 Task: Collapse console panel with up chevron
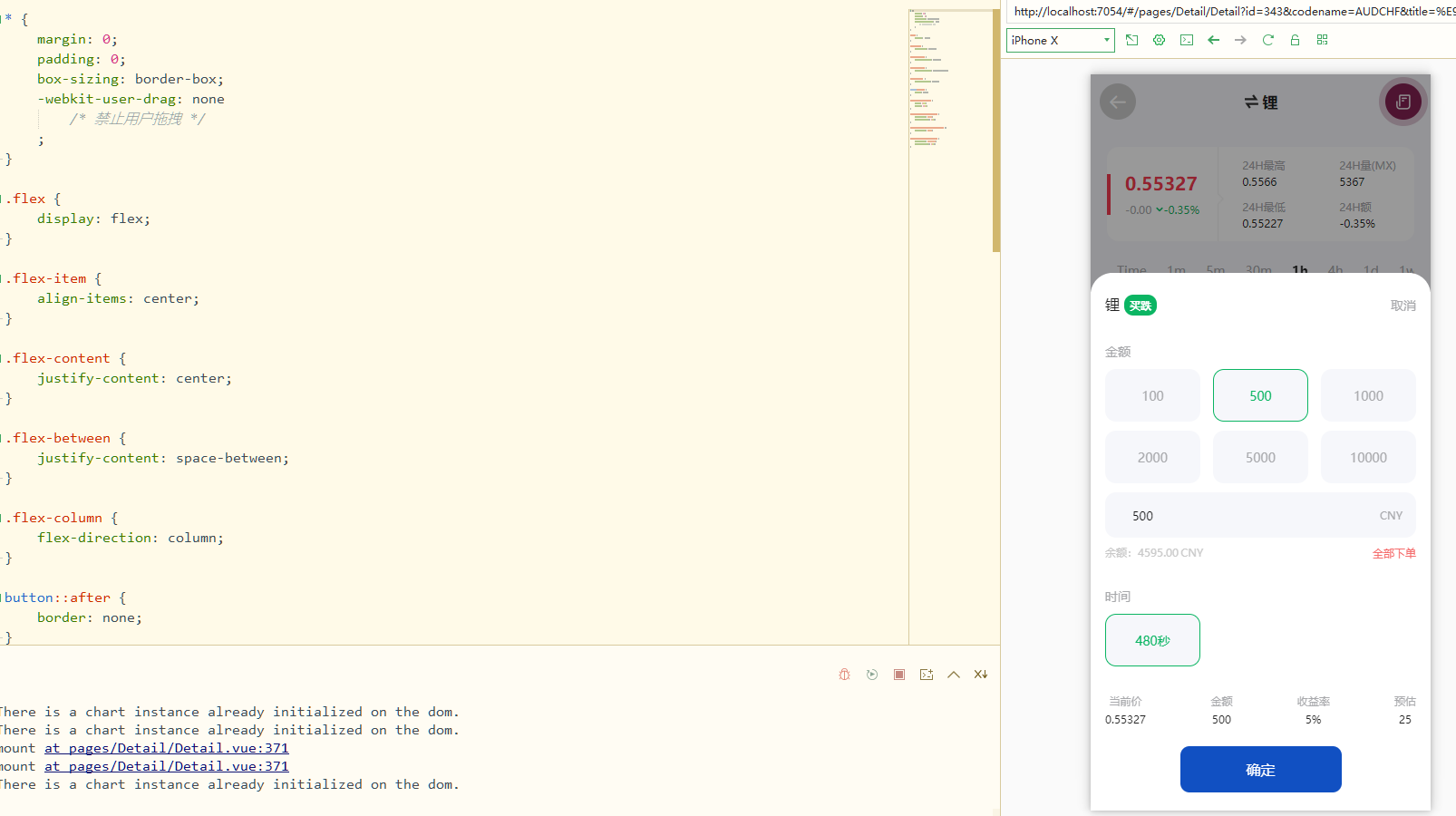[953, 675]
